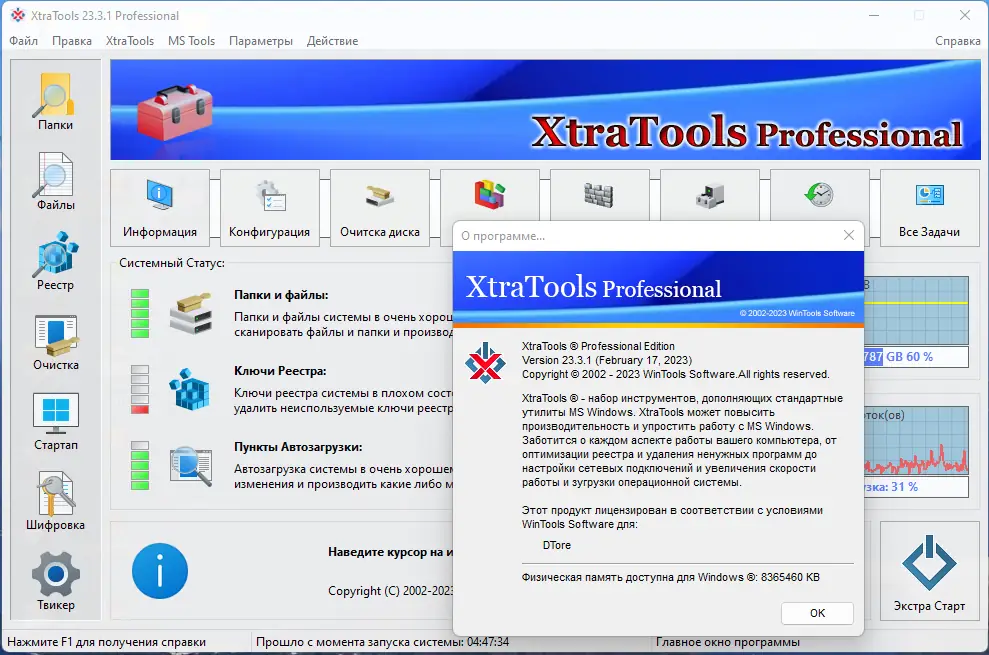The width and height of the screenshot is (989, 655).
Task: Open the Все Задачи tile
Action: (929, 208)
